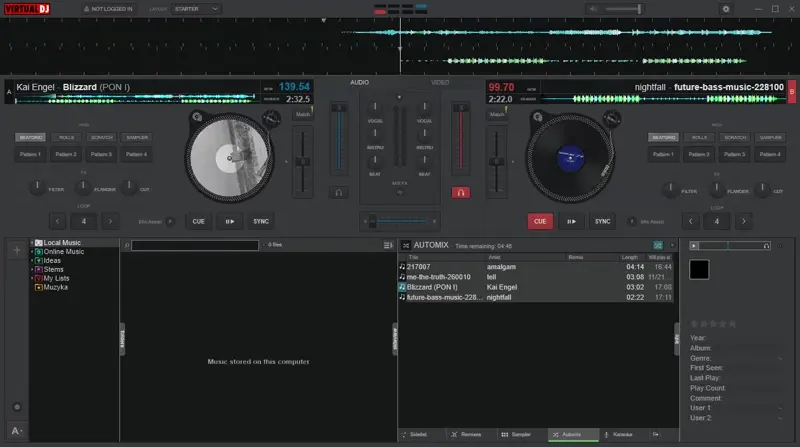This screenshot has width=800, height=447.
Task: Trigger Pattern 1 pad on deck A
Action: (x=31, y=154)
